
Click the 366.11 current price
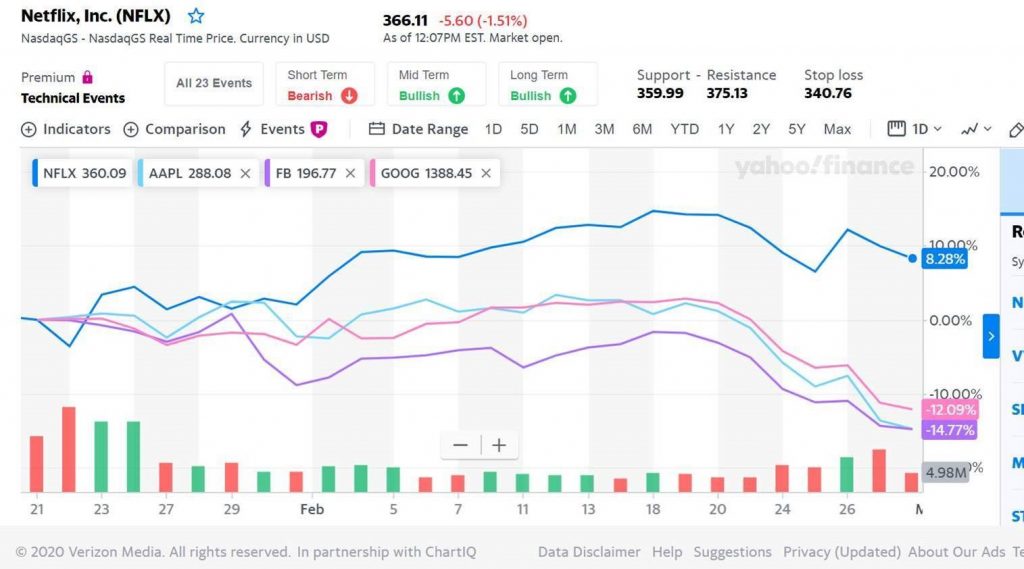405,21
